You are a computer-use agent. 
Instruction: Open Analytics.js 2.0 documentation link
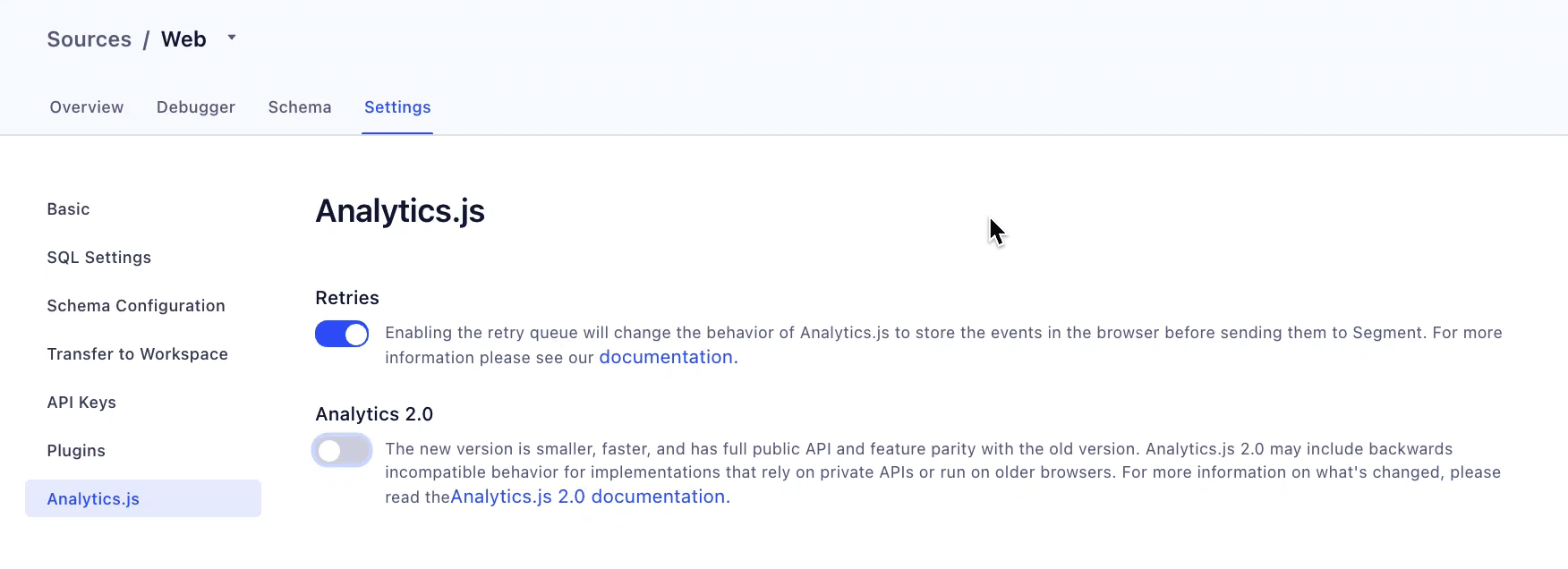click(591, 497)
